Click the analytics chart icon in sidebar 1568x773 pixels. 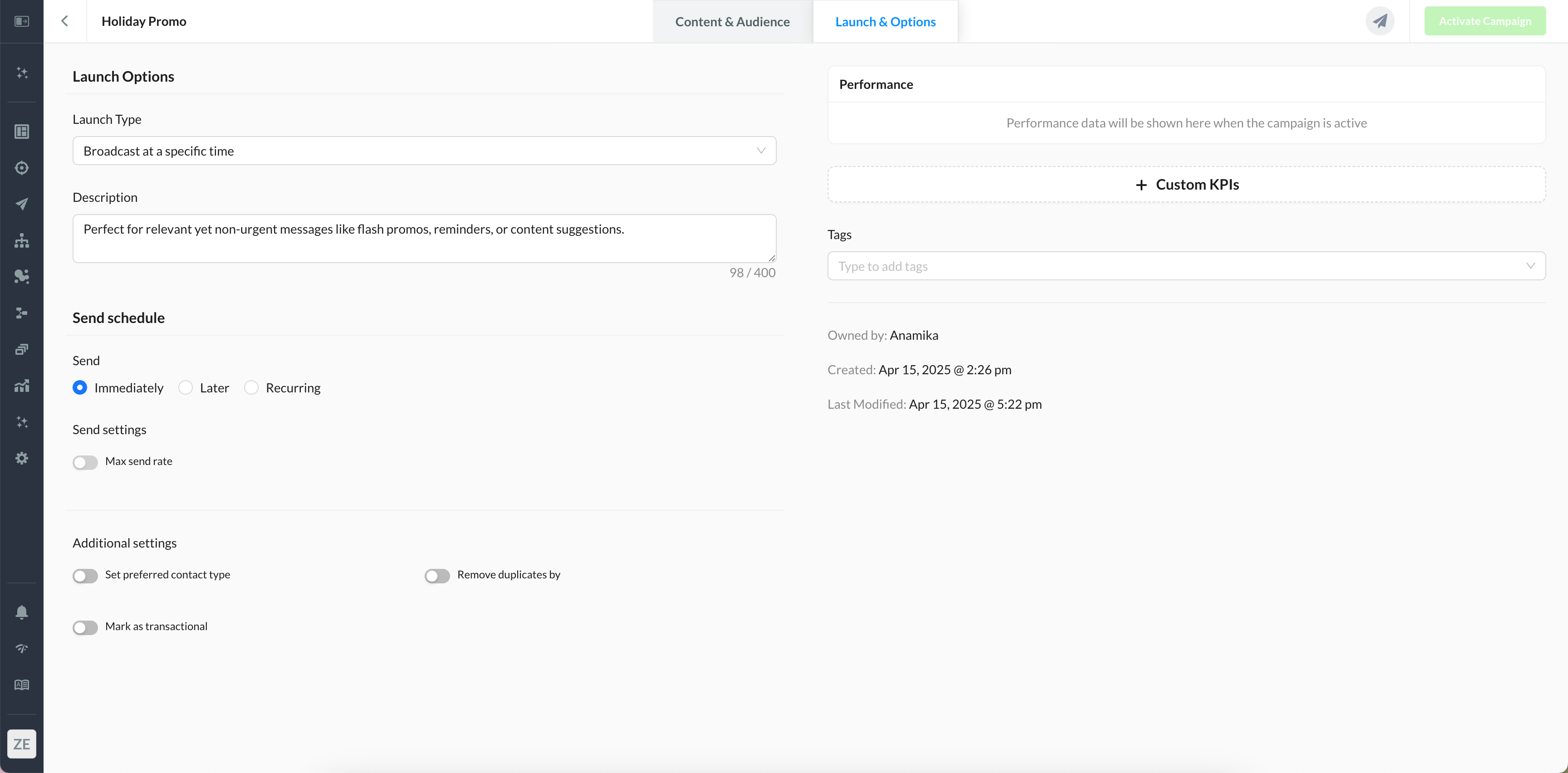click(22, 386)
